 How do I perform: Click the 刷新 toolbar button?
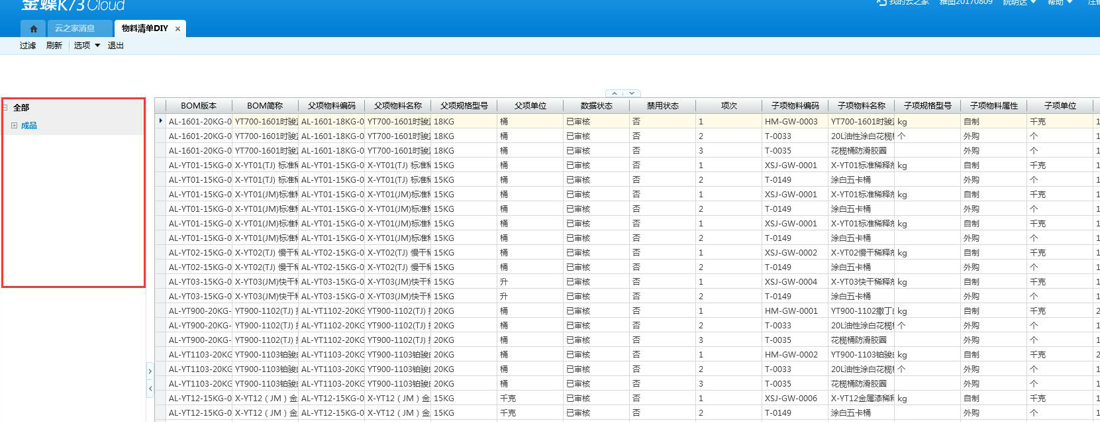(54, 46)
